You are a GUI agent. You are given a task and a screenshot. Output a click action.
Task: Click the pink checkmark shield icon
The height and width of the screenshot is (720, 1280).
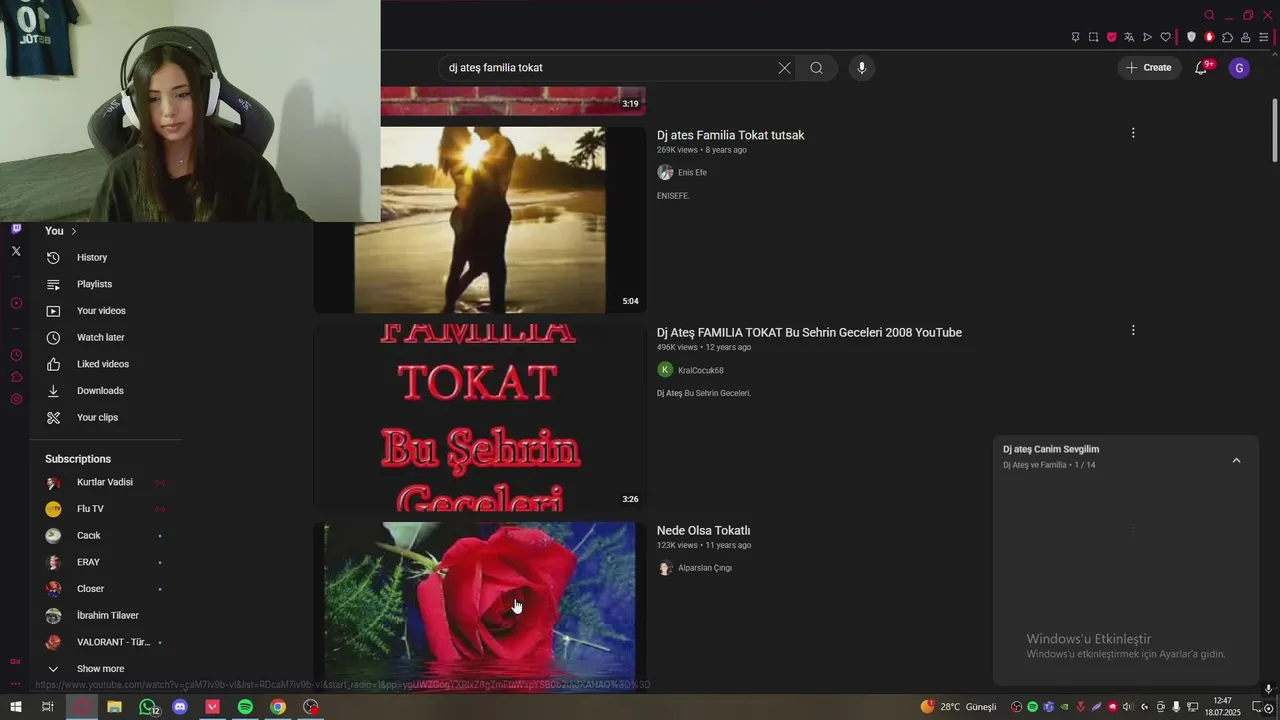coord(1111,37)
